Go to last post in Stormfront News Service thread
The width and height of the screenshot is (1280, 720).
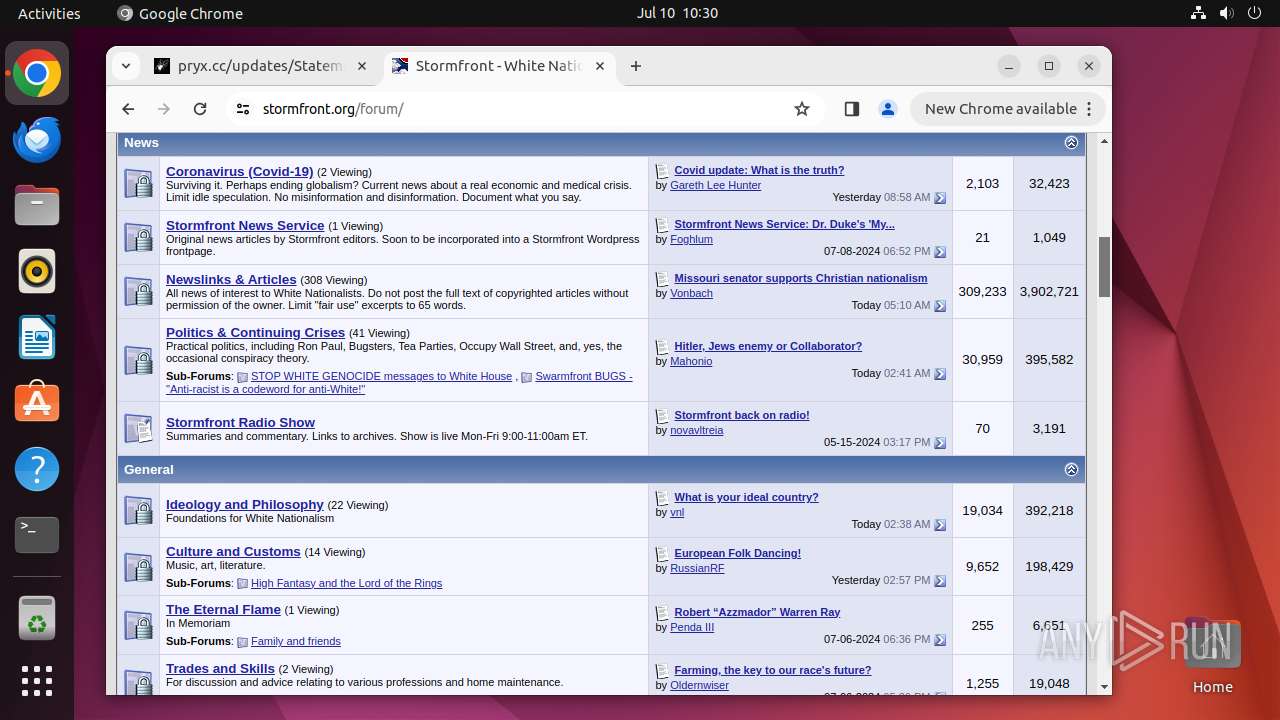pos(940,252)
